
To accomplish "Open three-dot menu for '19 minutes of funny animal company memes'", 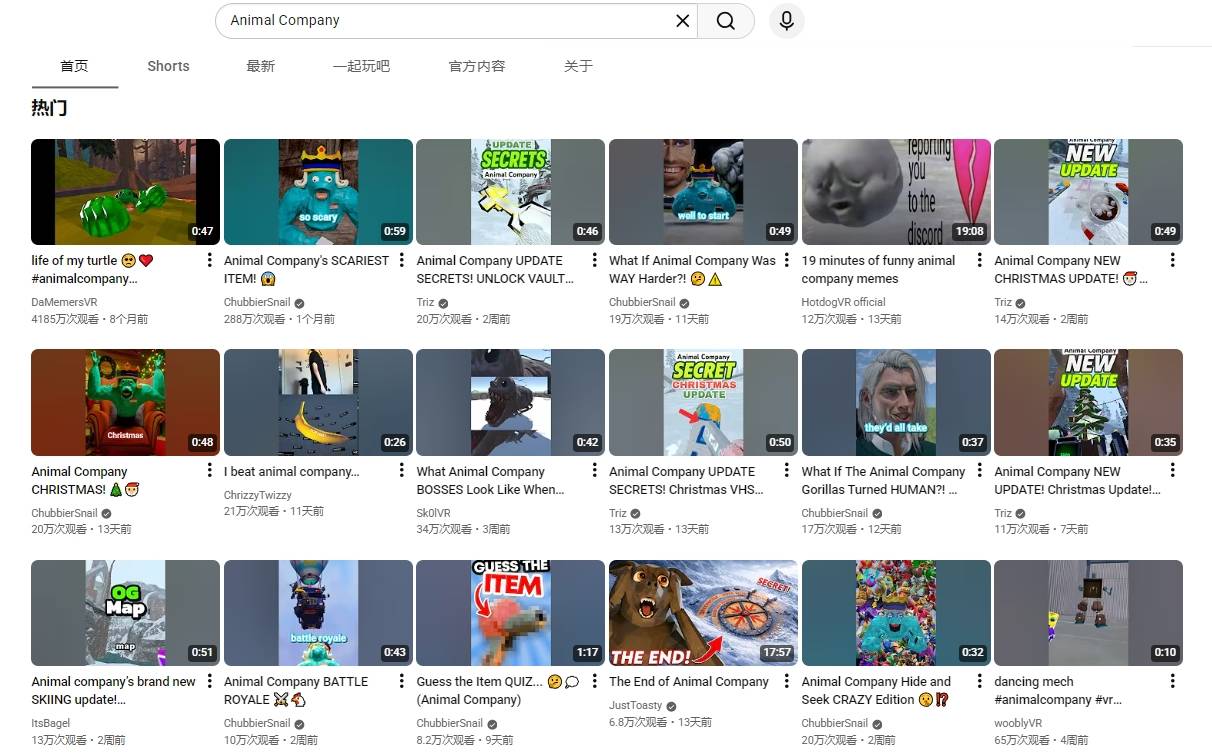I will tap(980, 261).
